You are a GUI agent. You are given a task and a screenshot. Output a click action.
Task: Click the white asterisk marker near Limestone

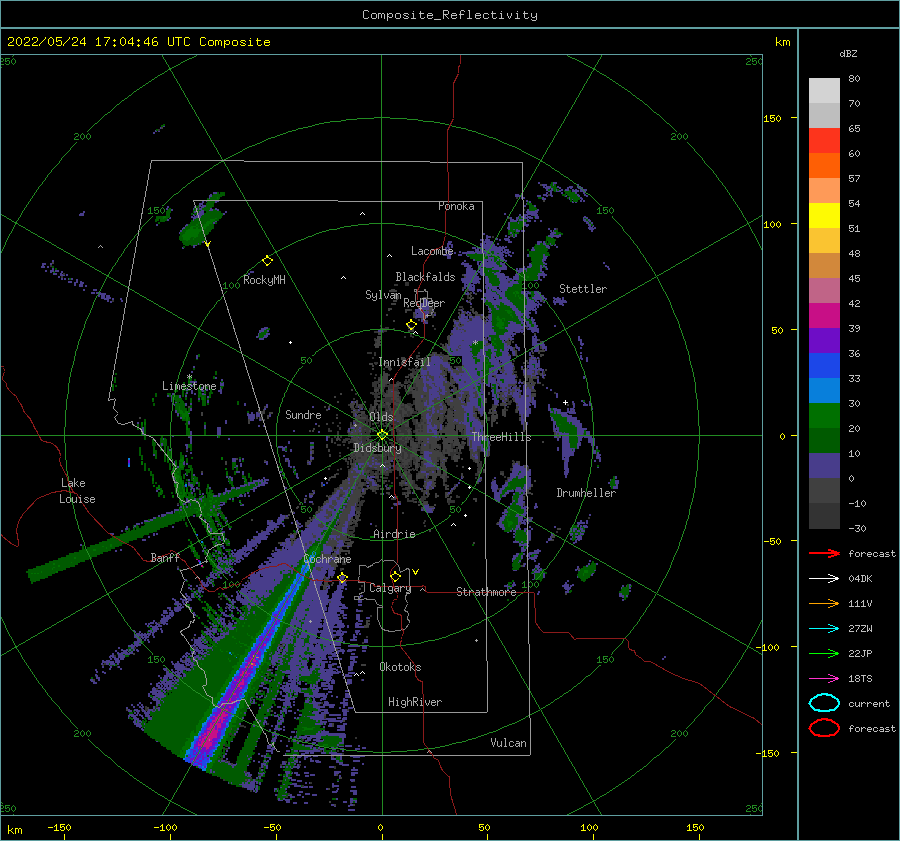tap(189, 377)
